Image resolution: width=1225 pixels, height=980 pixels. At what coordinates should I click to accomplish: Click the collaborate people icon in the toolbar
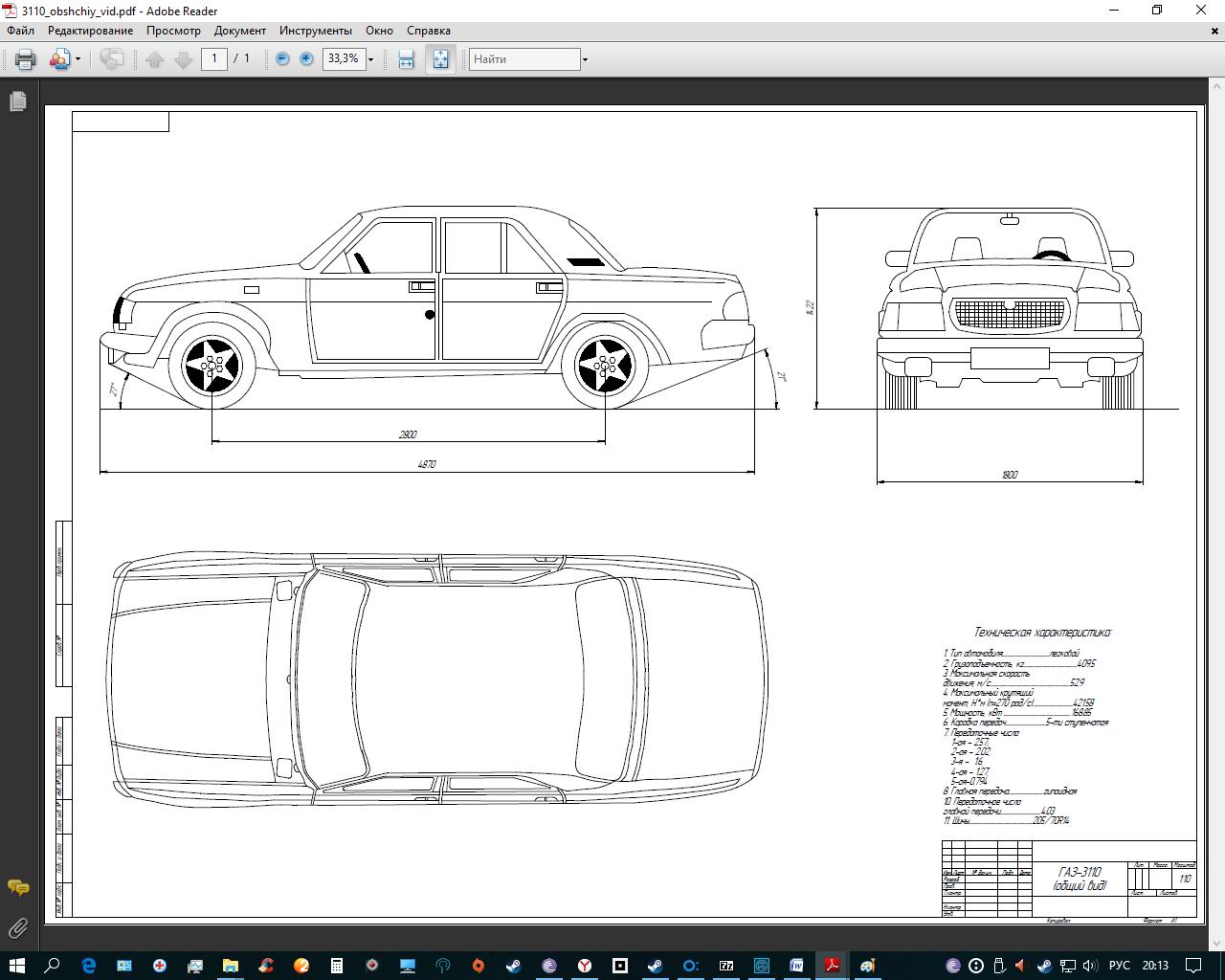(x=59, y=59)
